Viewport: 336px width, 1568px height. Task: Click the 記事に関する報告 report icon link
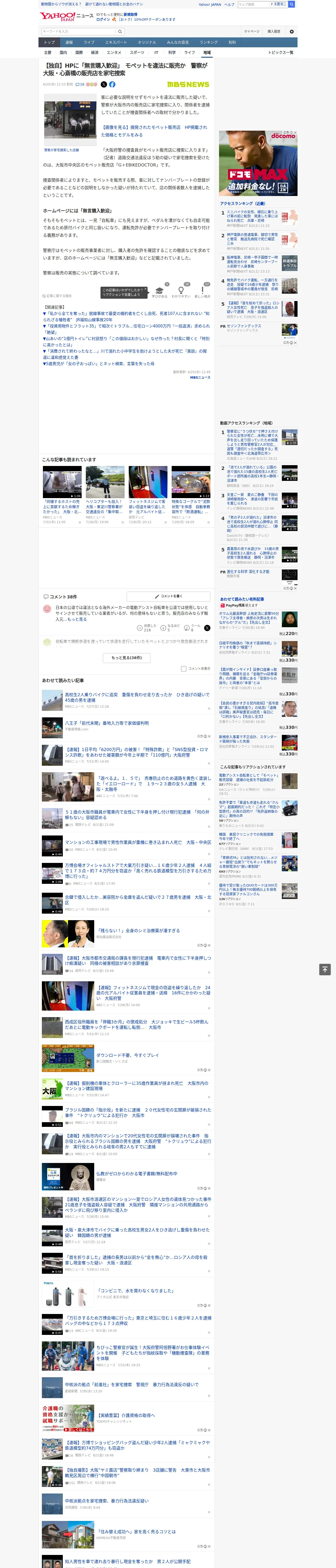click(57, 296)
